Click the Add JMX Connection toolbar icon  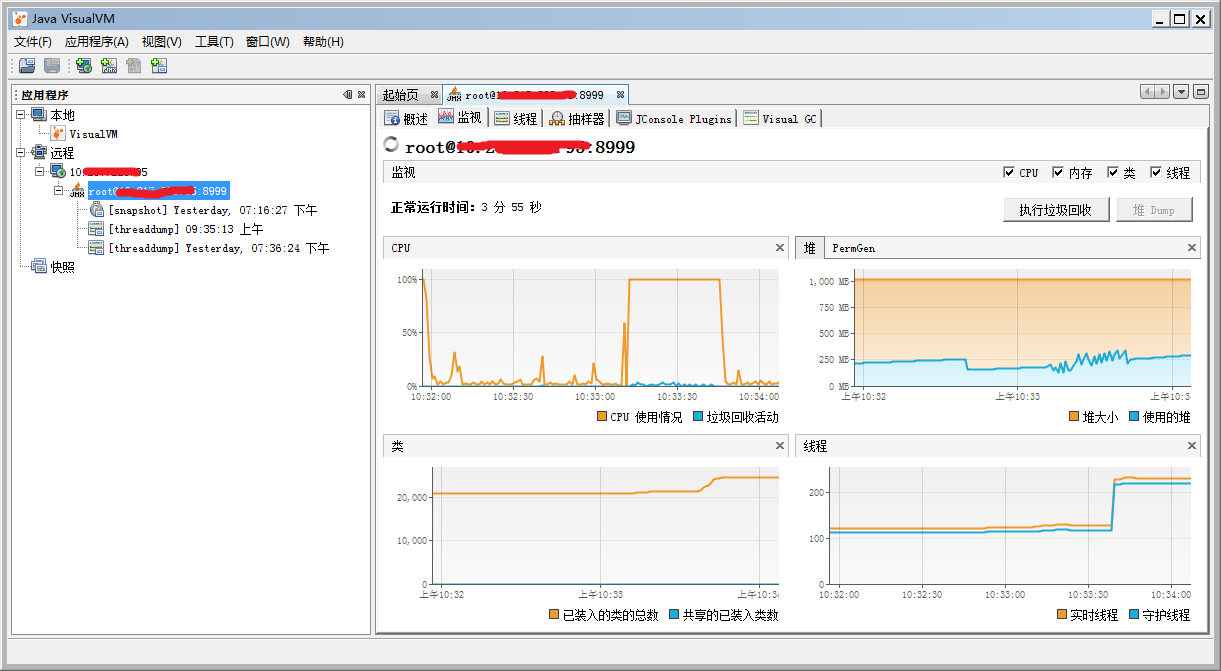pyautogui.click(x=109, y=66)
